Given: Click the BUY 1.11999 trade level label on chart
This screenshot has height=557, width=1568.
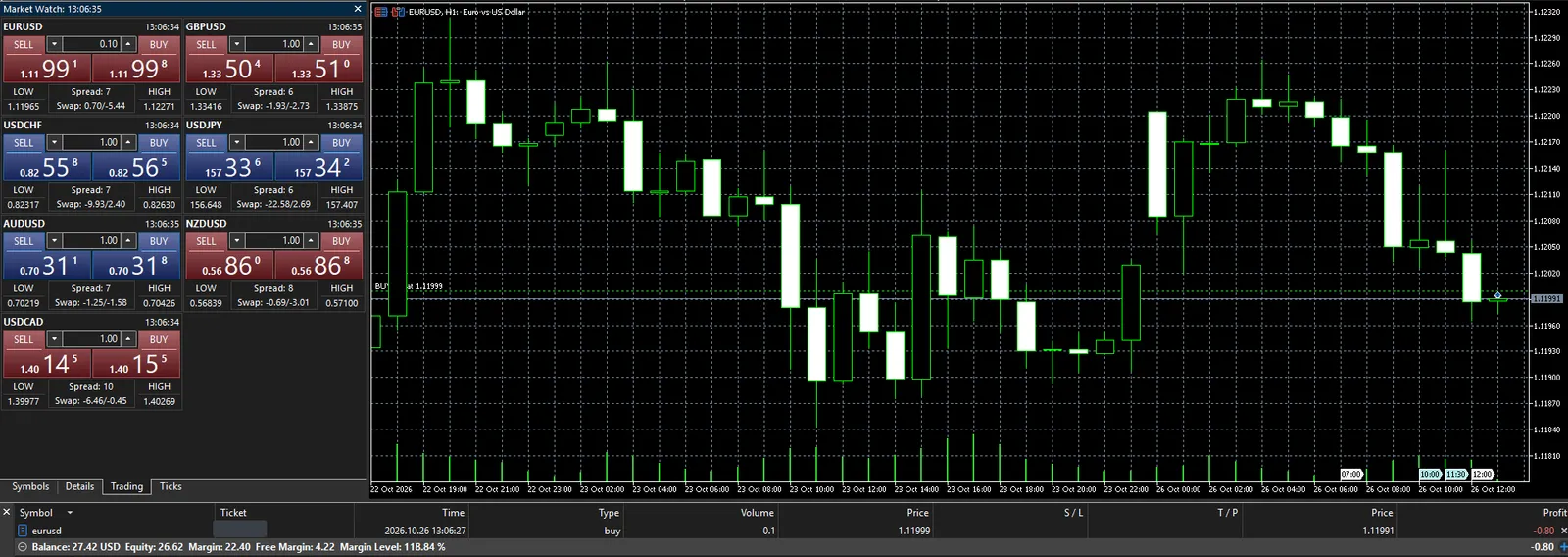Looking at the screenshot, I should (409, 286).
